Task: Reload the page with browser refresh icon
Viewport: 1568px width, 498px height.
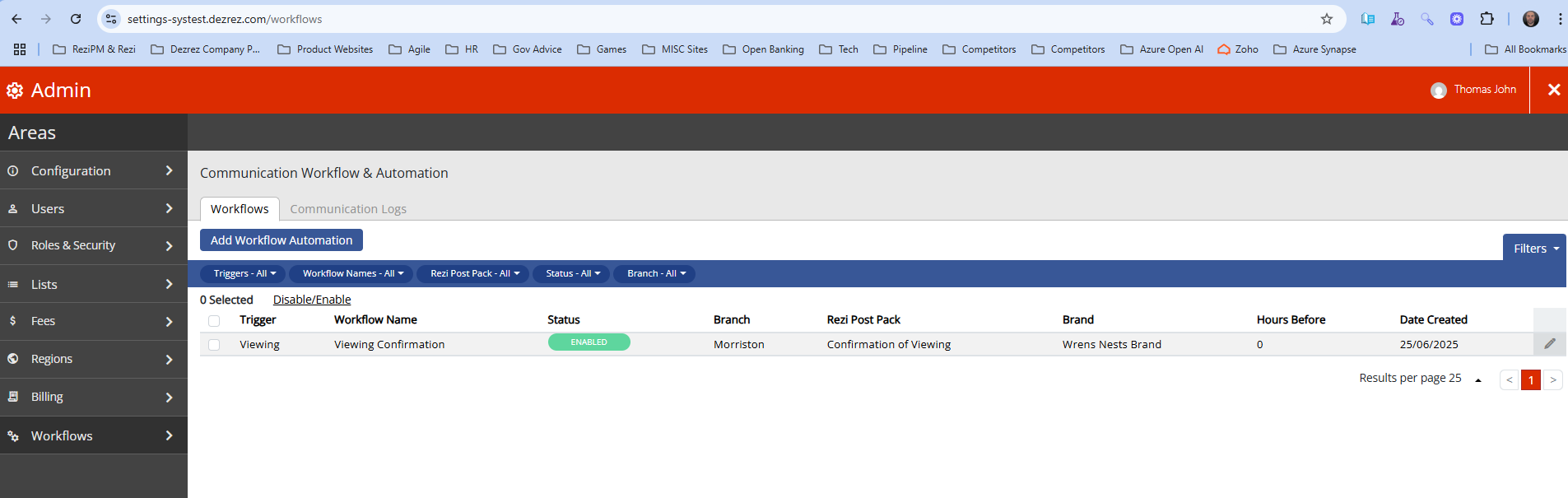Action: click(x=76, y=19)
